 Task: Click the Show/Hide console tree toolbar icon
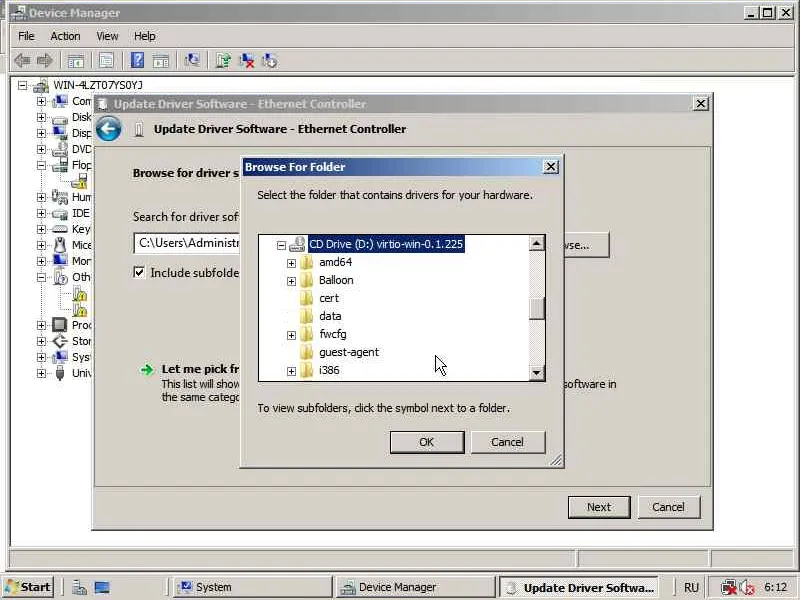click(76, 61)
